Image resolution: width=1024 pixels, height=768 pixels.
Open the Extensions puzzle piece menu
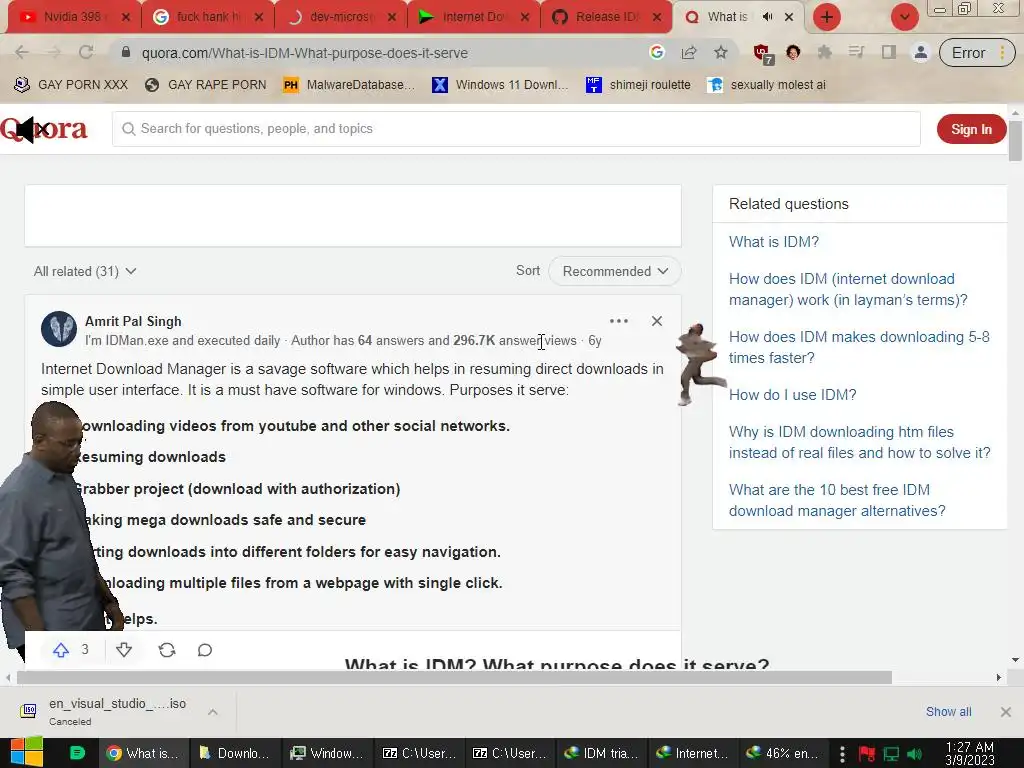(x=825, y=52)
